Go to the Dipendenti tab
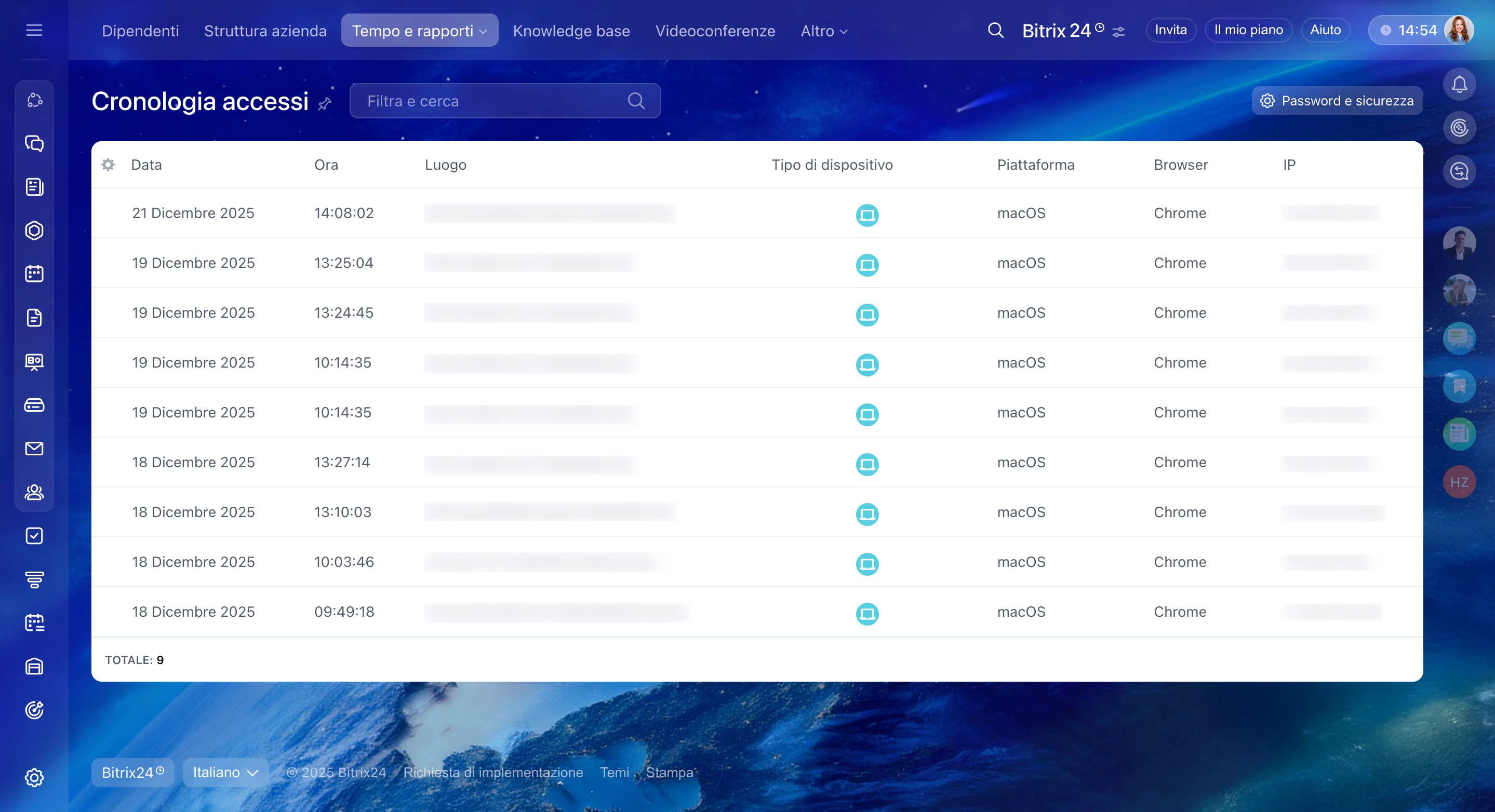Screen dimensions: 1495x812 tap(140, 31)
